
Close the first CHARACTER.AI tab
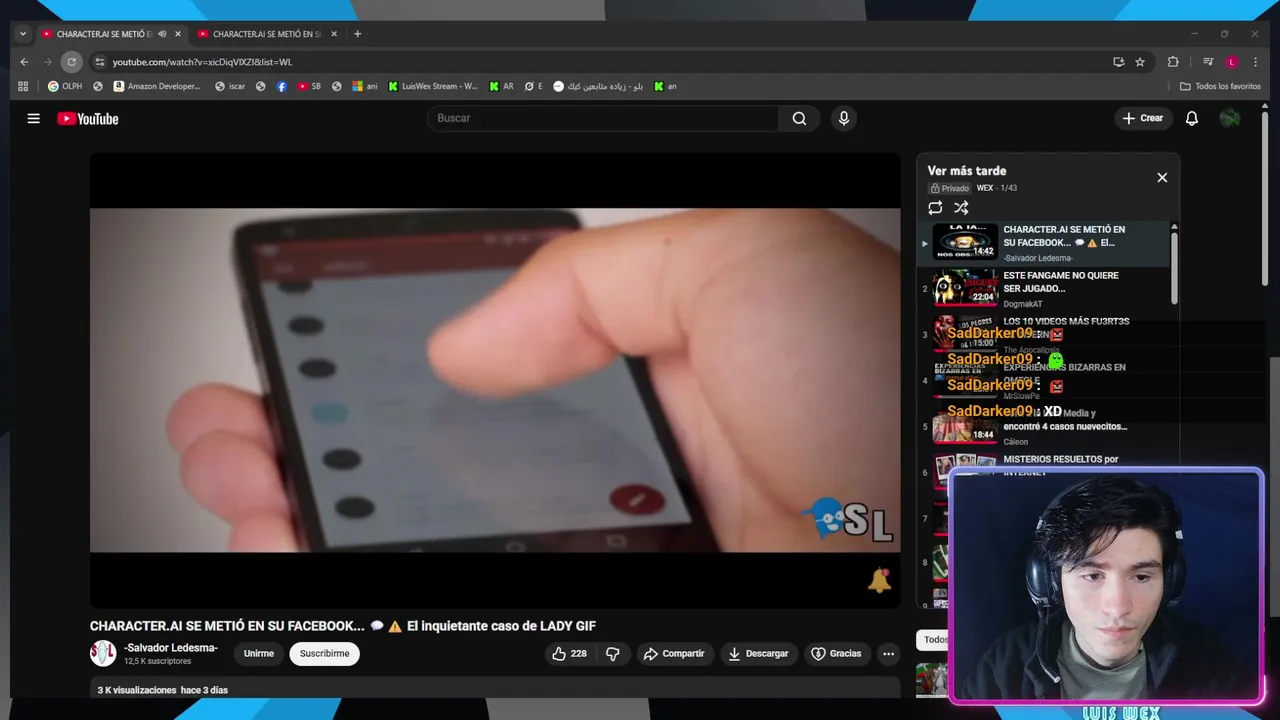click(178, 34)
